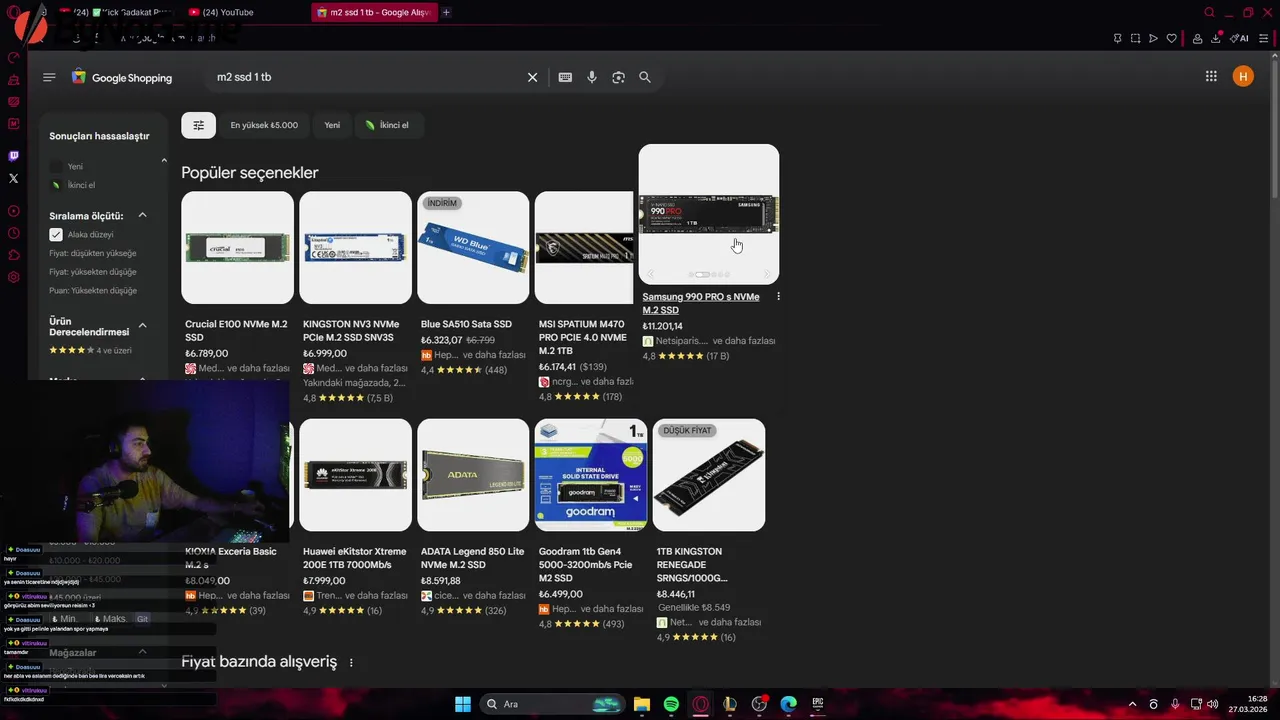This screenshot has width=1280, height=720.
Task: Search by image with camera lens icon
Action: 619,77
